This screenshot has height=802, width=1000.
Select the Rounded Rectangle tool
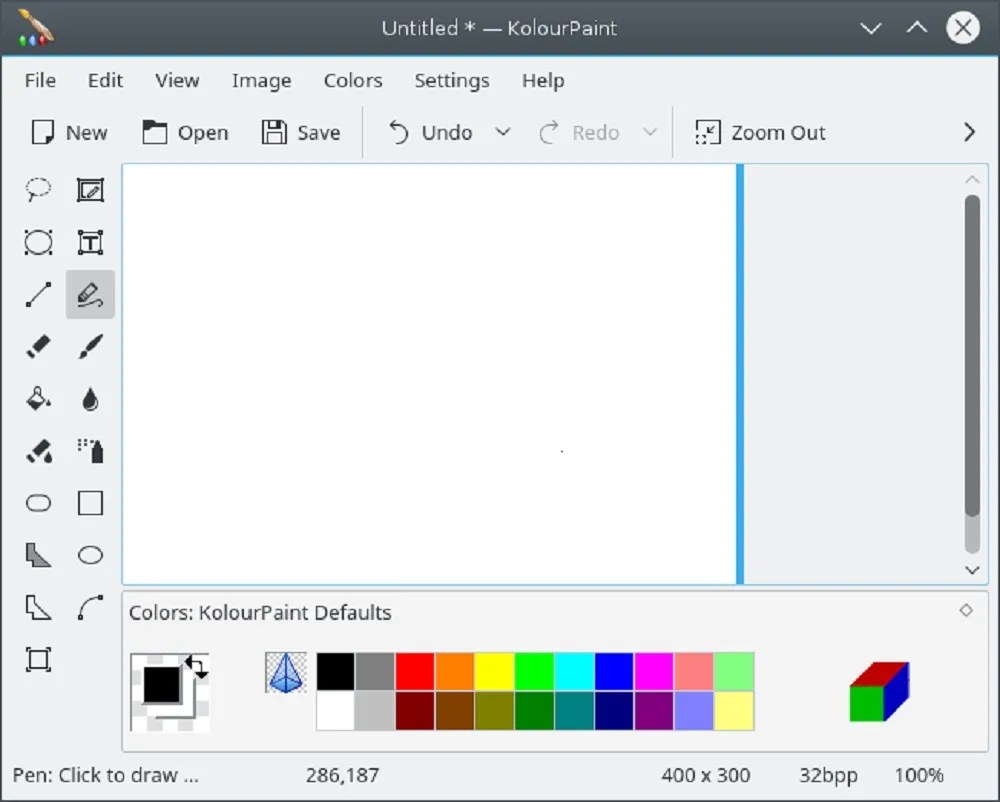coord(38,503)
